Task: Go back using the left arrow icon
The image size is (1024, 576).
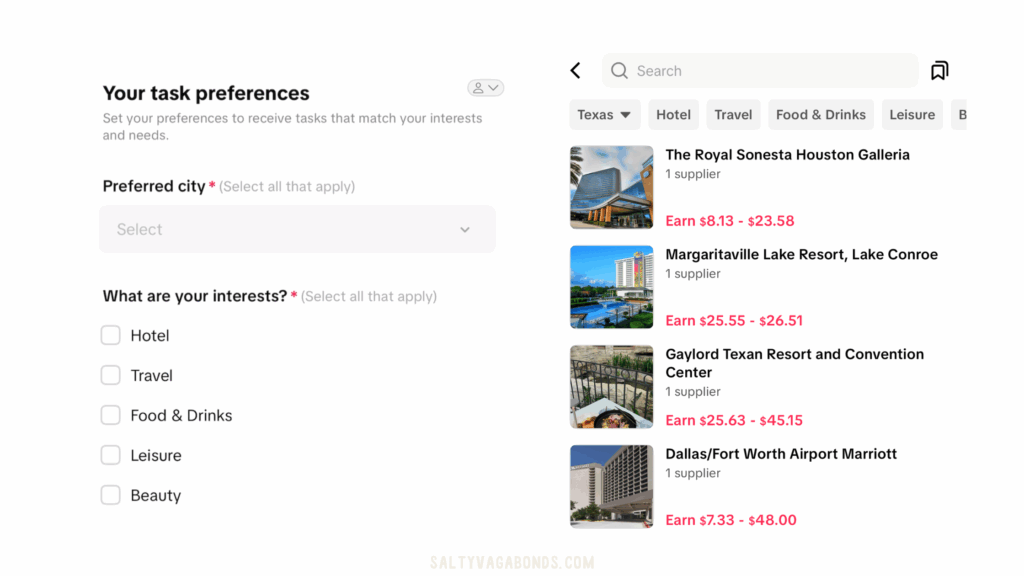Action: click(575, 71)
